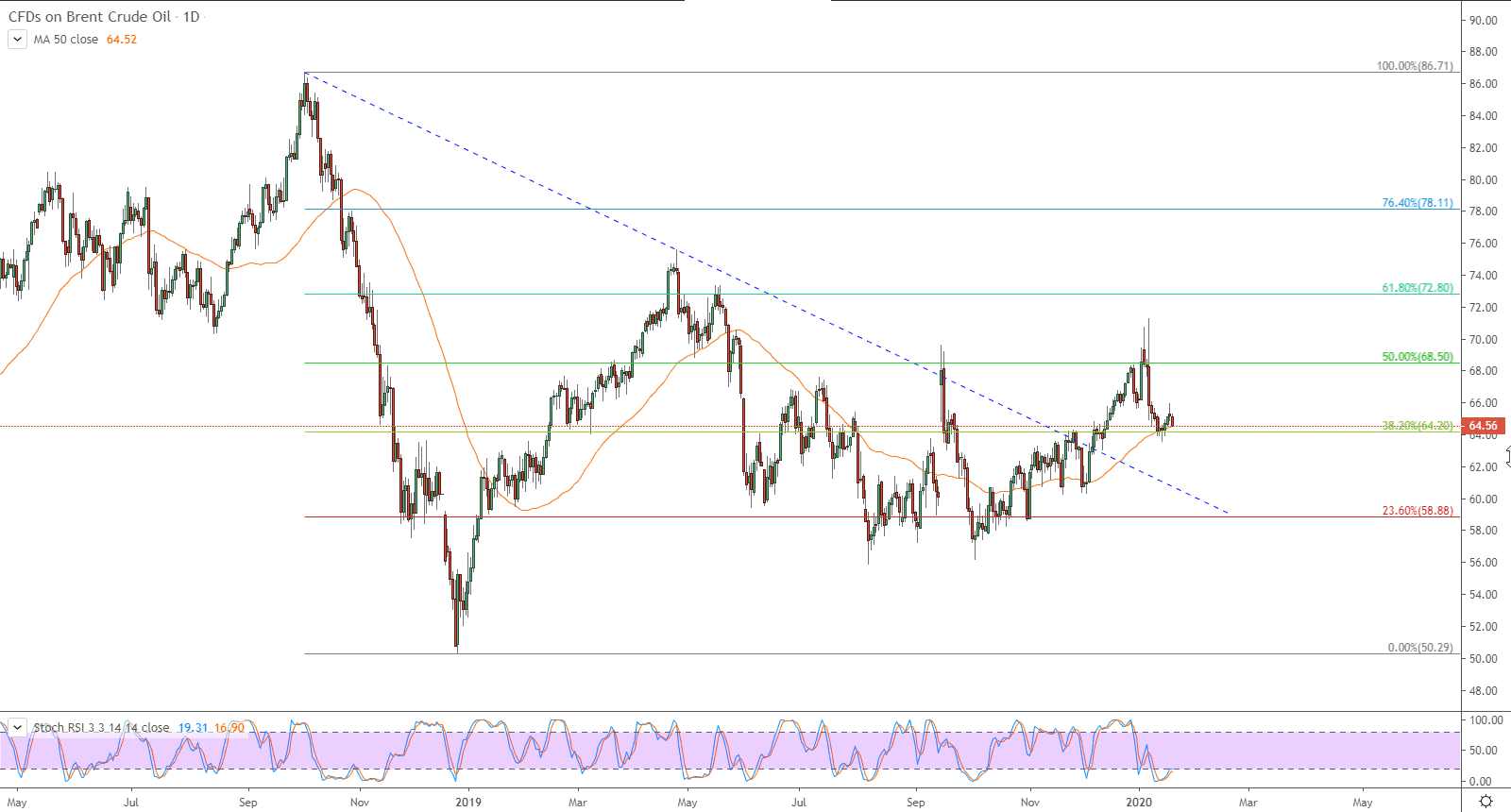Image resolution: width=1511 pixels, height=812 pixels.
Task: Click the current price tag 64.56
Action: point(1483,426)
